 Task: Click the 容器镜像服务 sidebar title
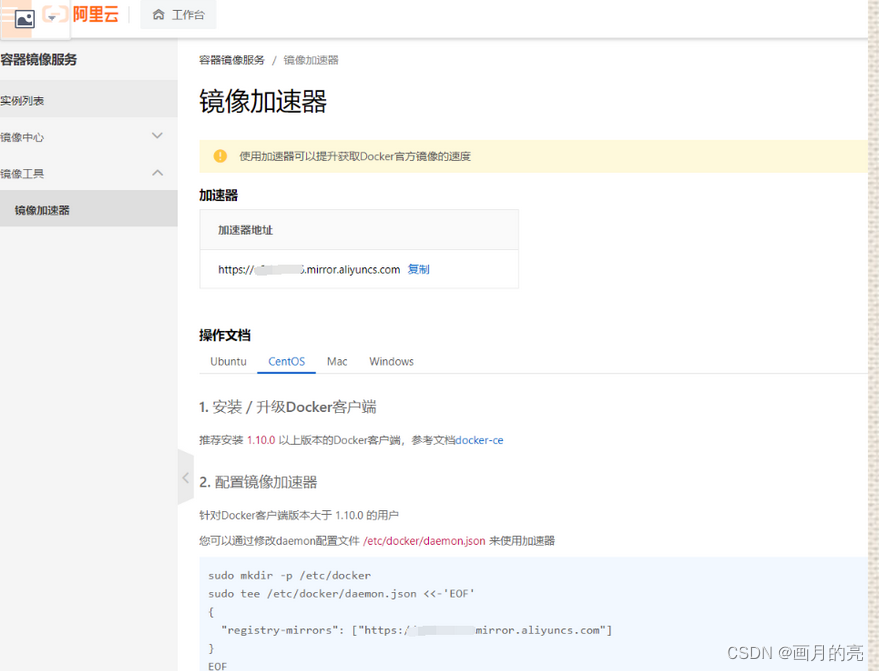coord(39,59)
